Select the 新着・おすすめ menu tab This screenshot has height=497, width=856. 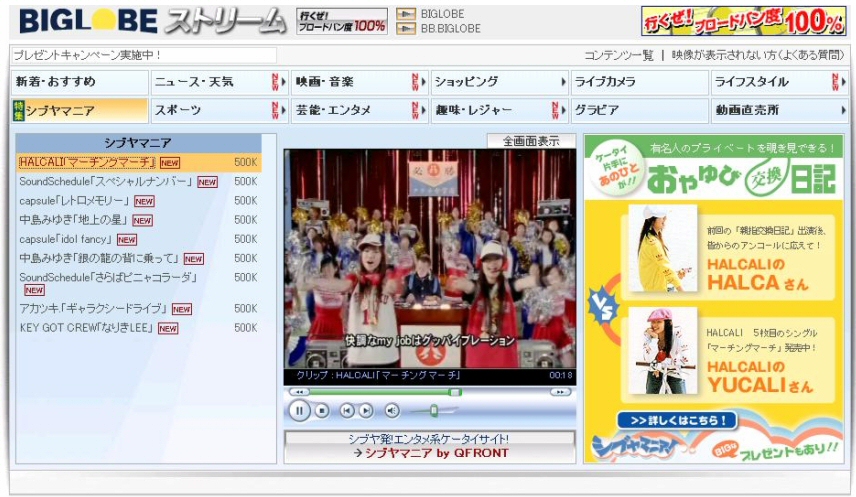click(80, 82)
